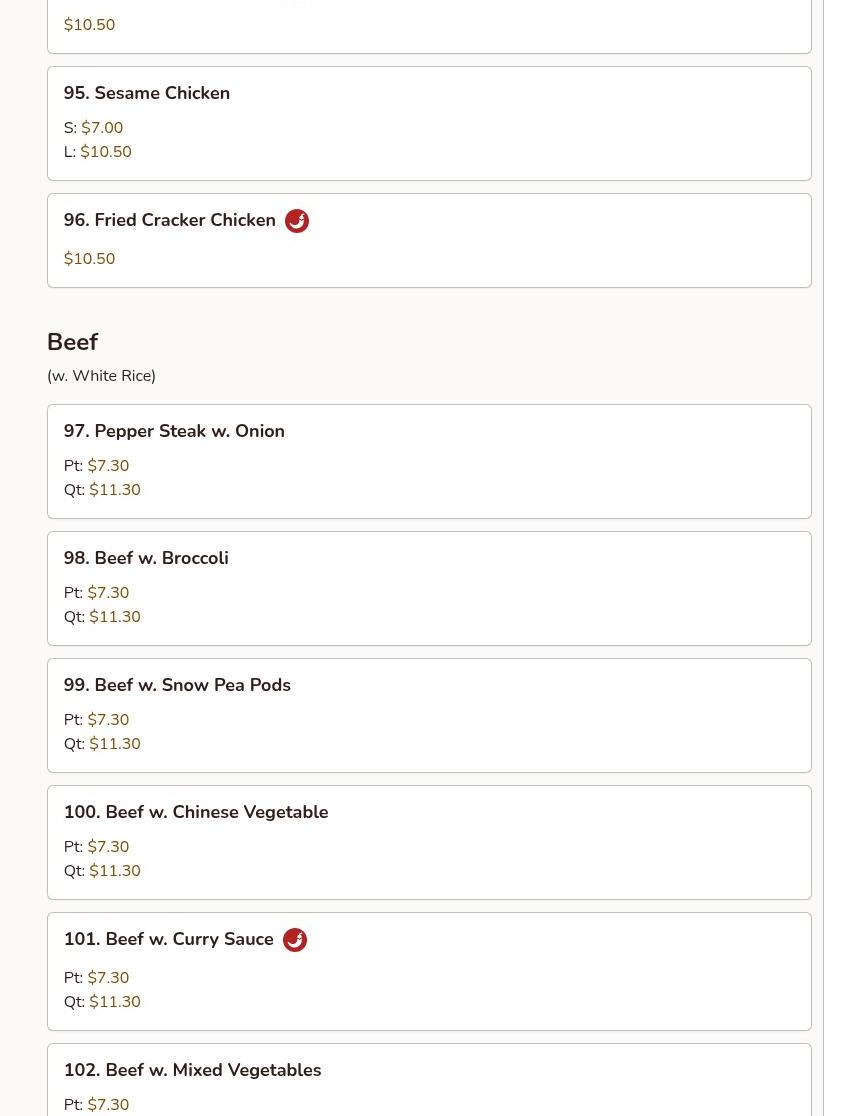The height and width of the screenshot is (1116, 844).
Task: Click Beef w. Broccoli quart price
Action: pyautogui.click(x=115, y=616)
